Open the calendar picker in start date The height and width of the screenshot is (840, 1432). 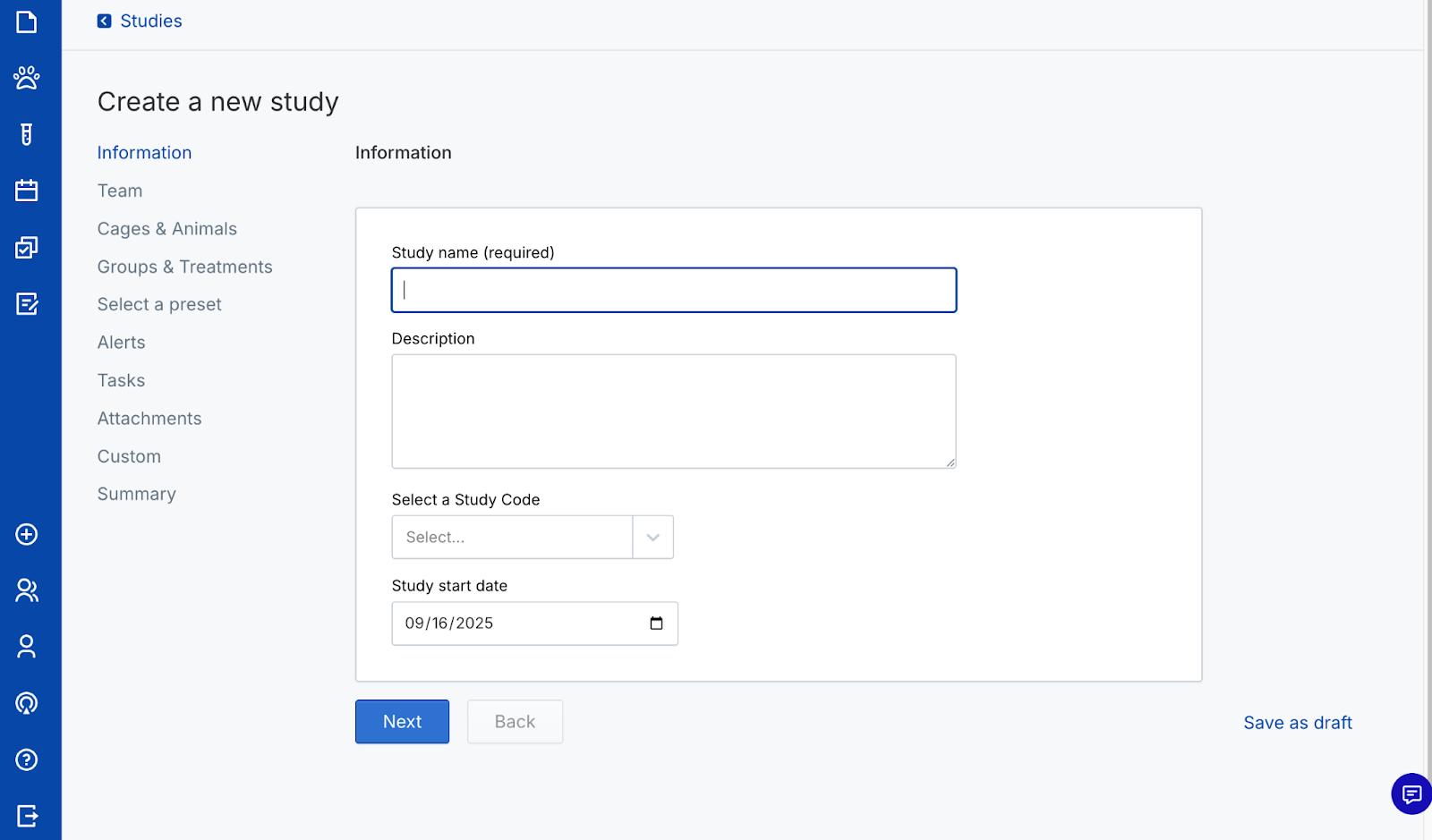point(656,624)
